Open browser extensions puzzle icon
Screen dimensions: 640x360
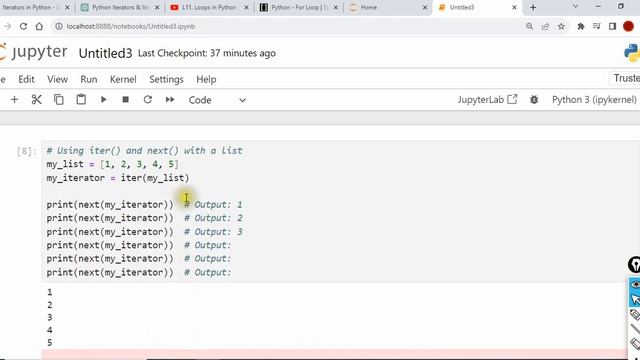581,26
